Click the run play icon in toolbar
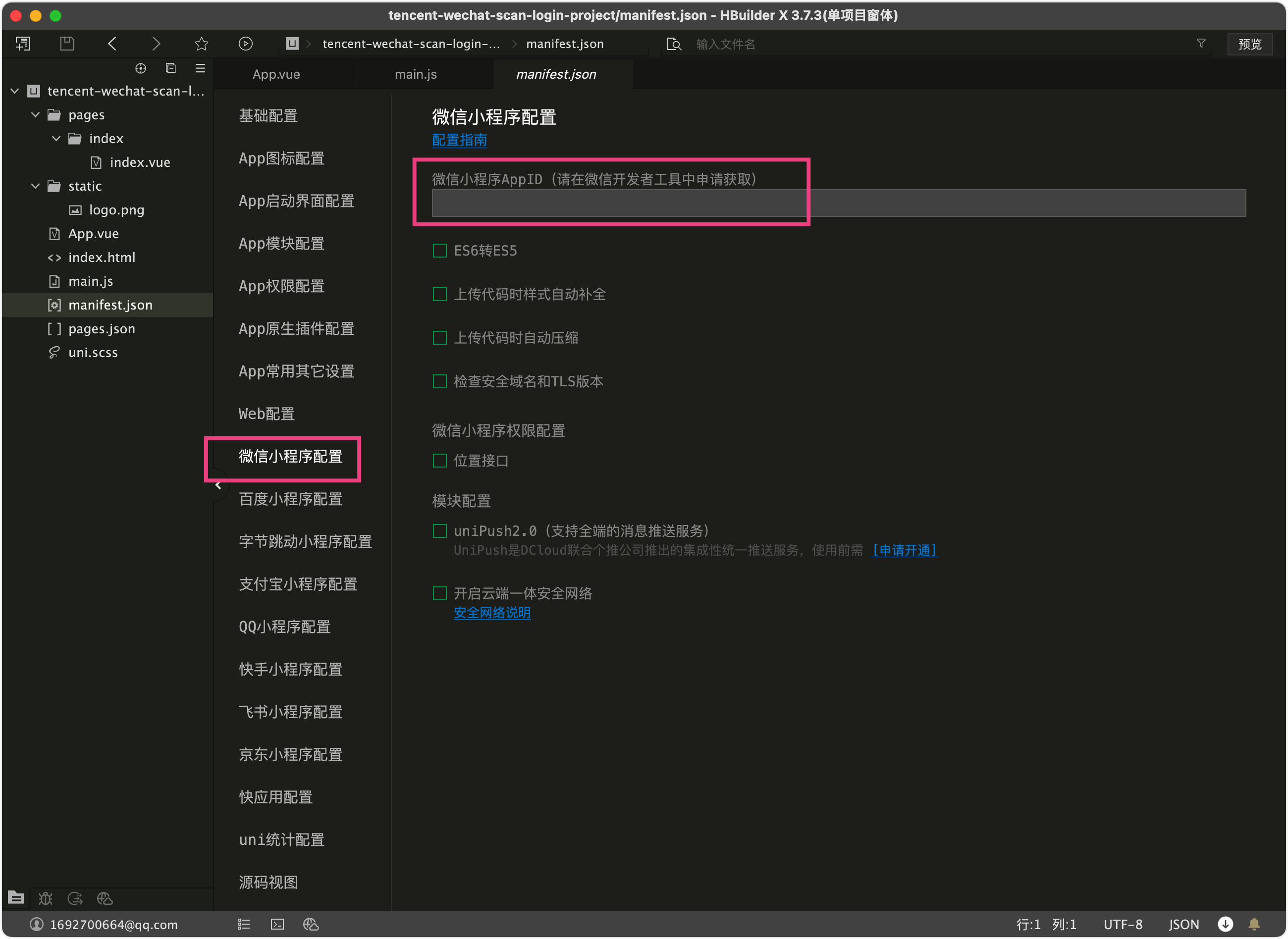 246,44
